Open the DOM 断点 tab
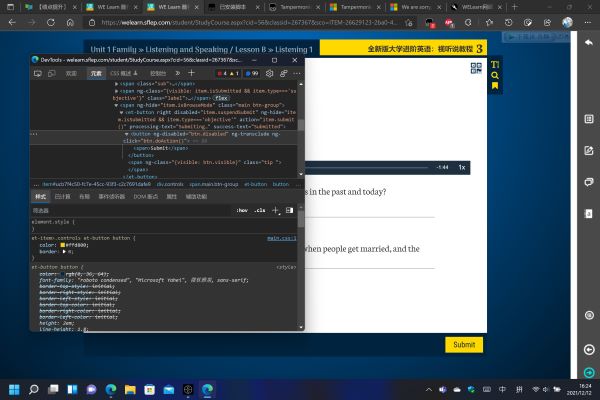The image size is (600, 400). coord(144,197)
